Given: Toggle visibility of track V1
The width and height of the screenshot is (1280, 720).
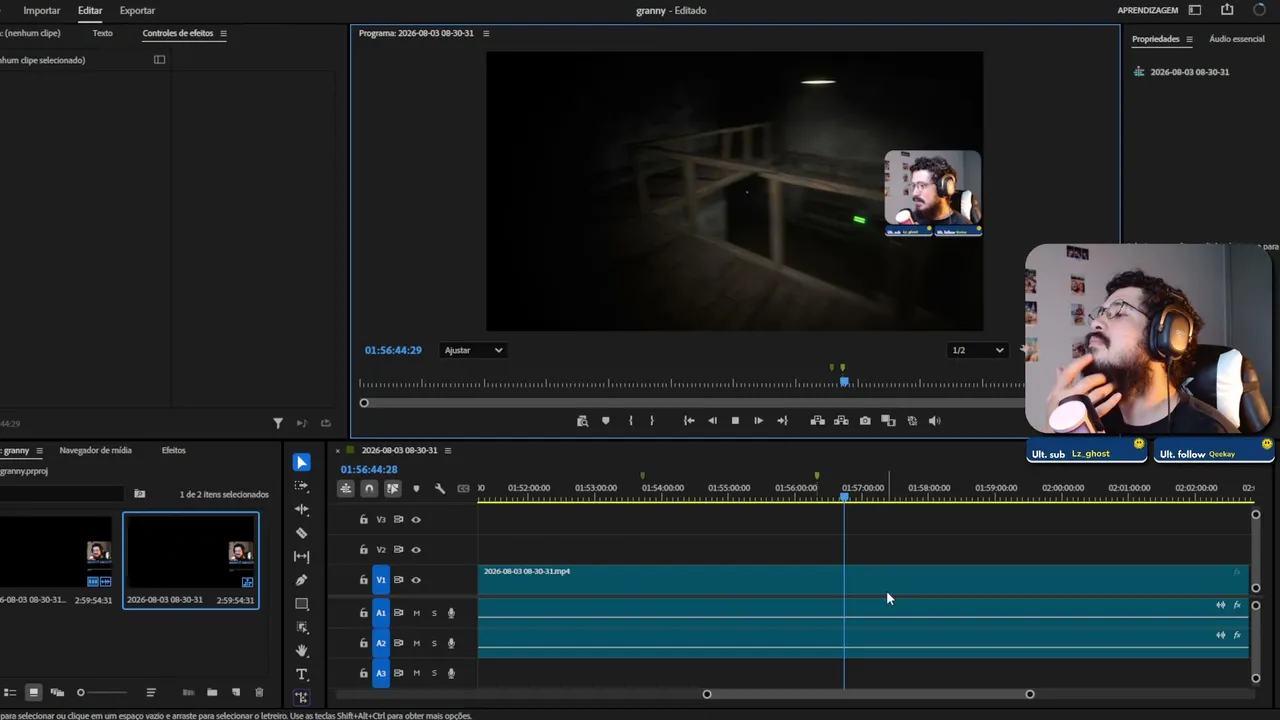Looking at the screenshot, I should pos(416,580).
